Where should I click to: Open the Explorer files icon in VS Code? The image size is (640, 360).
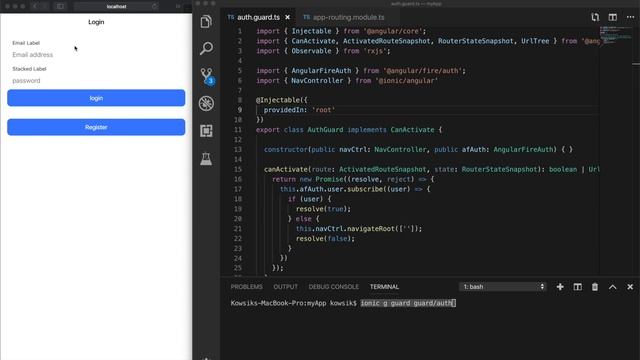click(206, 22)
